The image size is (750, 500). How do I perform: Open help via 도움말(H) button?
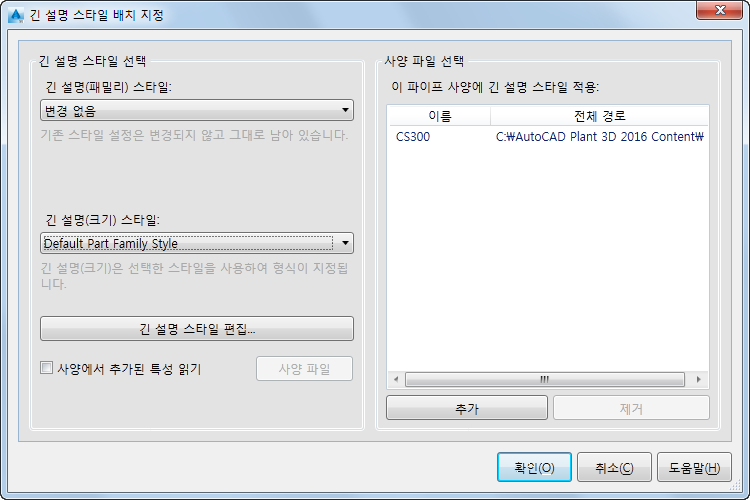(x=694, y=467)
